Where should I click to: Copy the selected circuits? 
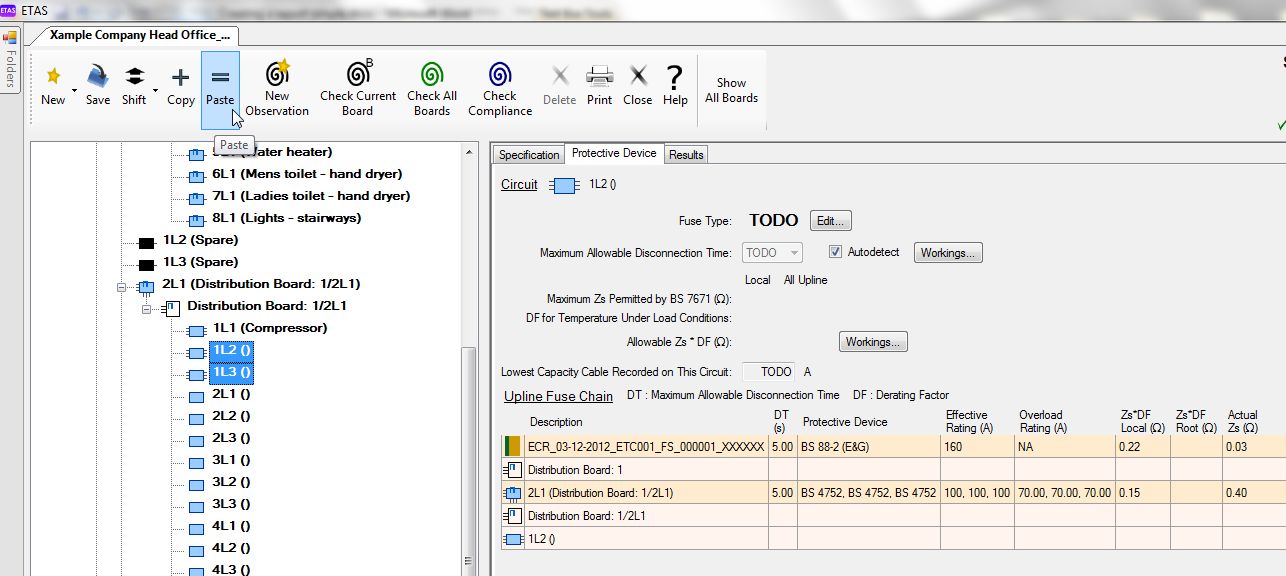pos(180,85)
